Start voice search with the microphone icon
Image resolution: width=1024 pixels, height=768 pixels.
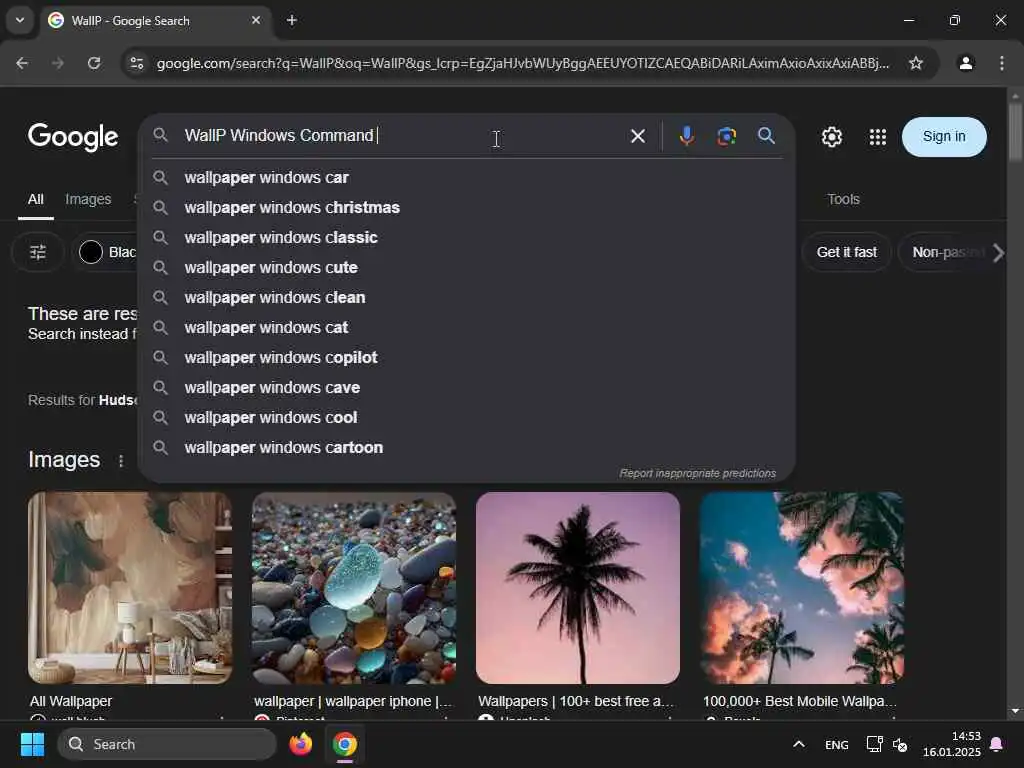pos(686,136)
